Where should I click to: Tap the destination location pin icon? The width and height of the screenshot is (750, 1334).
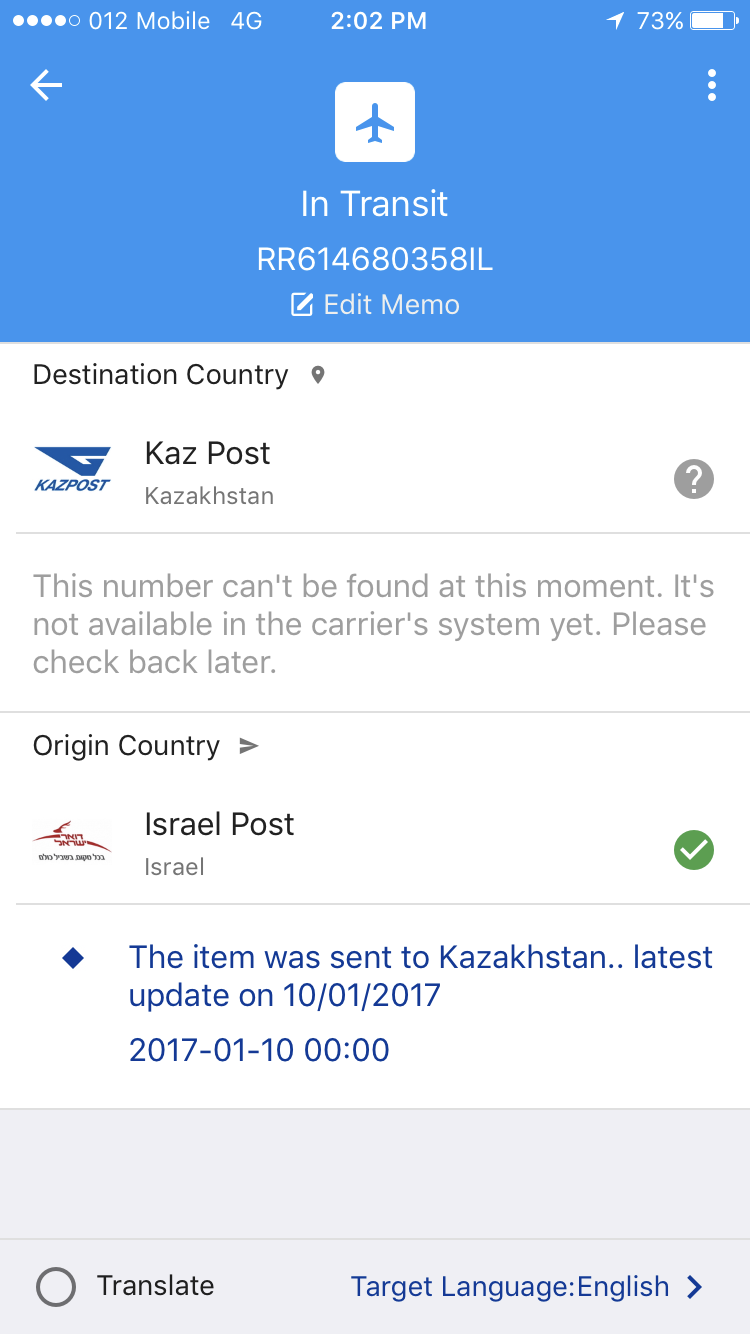coord(318,376)
